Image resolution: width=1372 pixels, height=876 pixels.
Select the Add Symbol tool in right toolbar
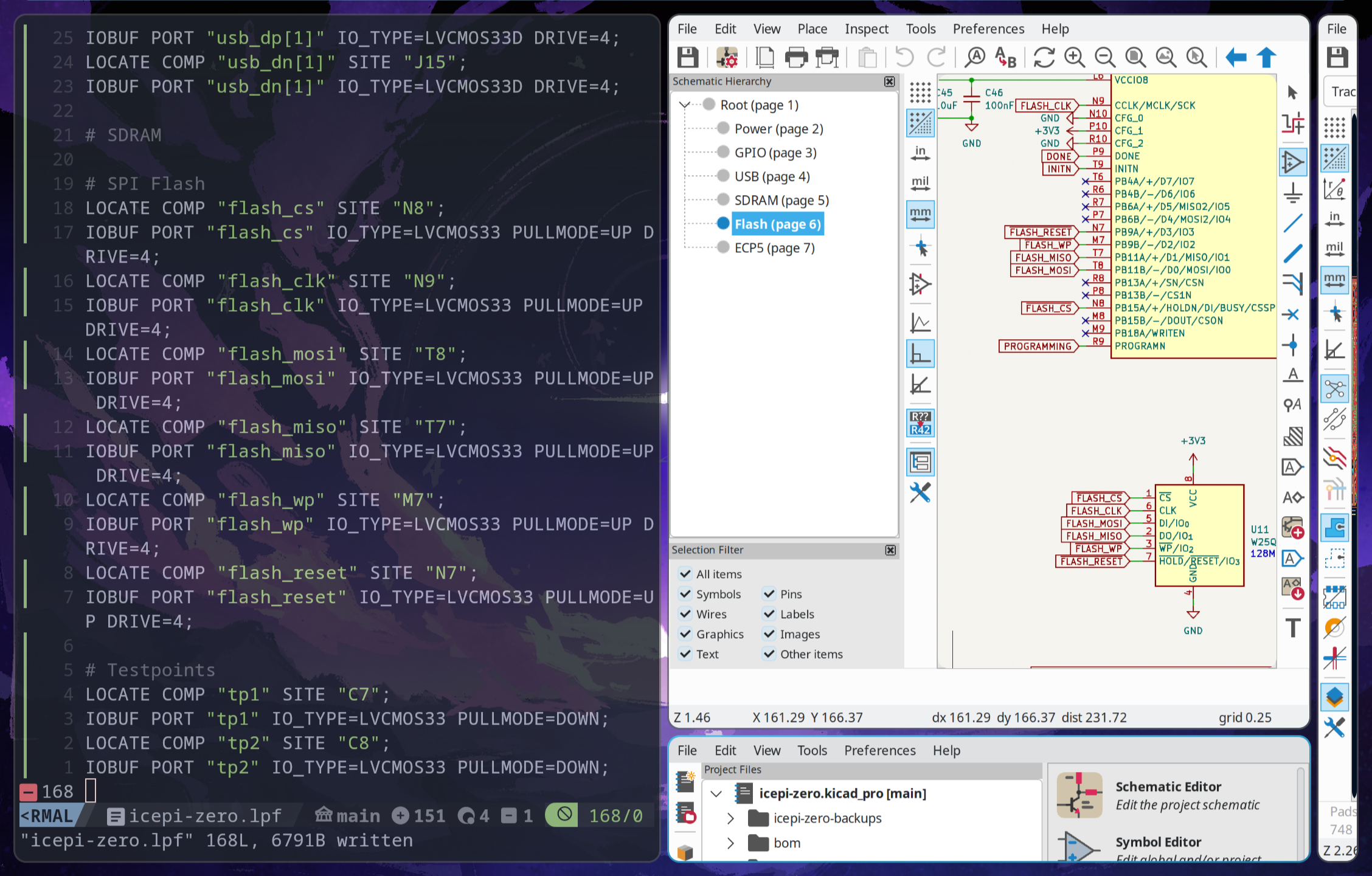click(x=1293, y=162)
